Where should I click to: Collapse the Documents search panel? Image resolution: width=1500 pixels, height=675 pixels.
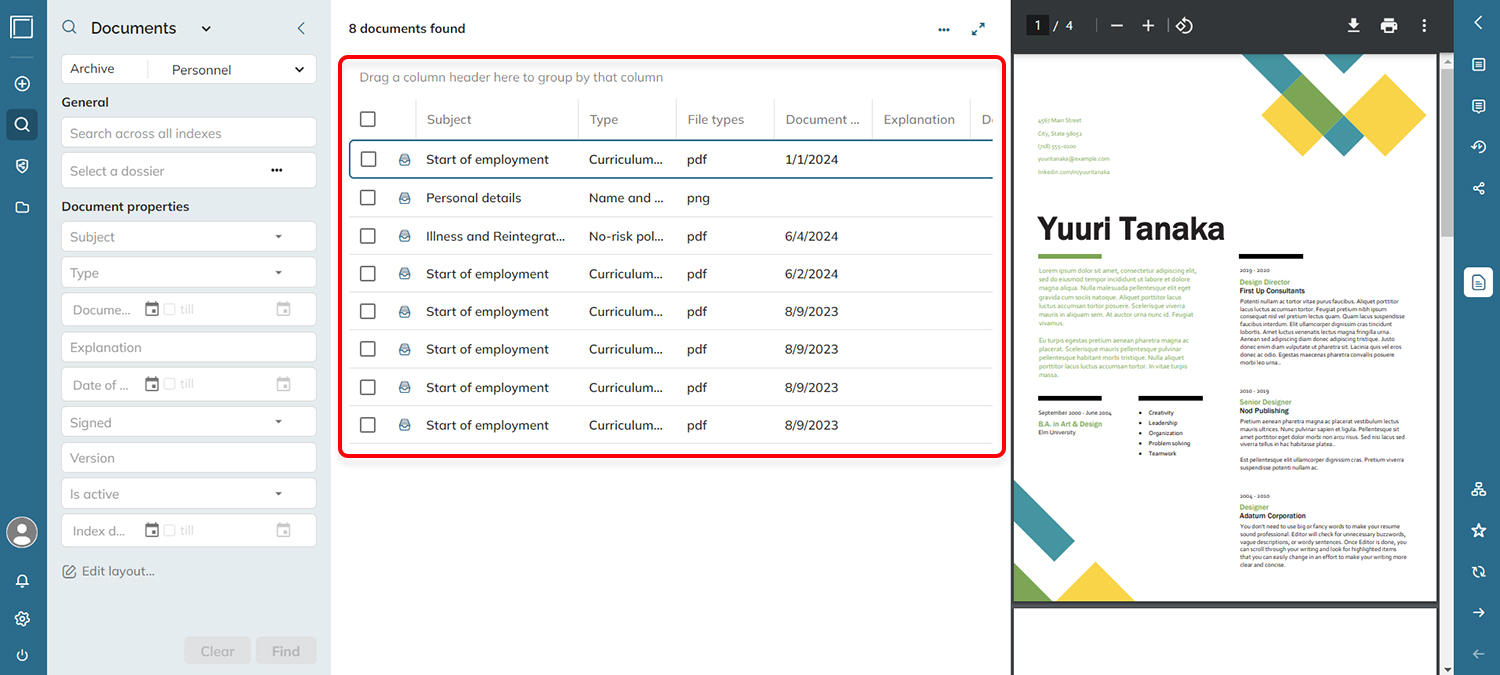301,29
